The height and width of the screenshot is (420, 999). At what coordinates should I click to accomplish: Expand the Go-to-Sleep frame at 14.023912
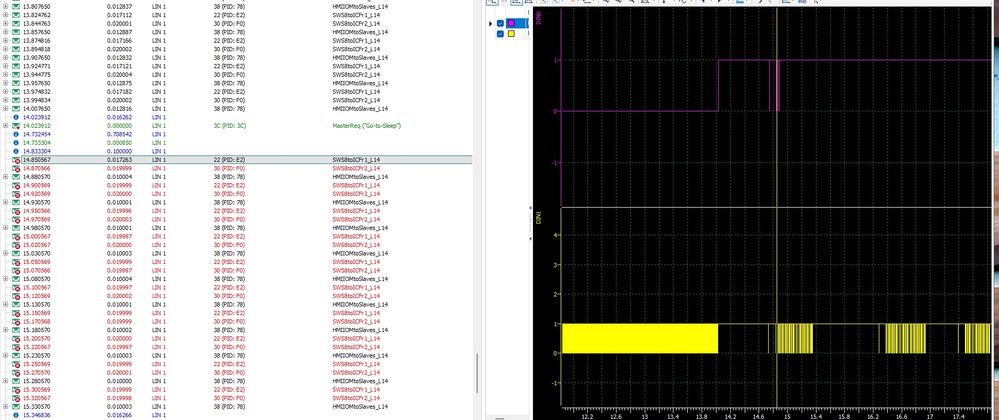click(6, 126)
